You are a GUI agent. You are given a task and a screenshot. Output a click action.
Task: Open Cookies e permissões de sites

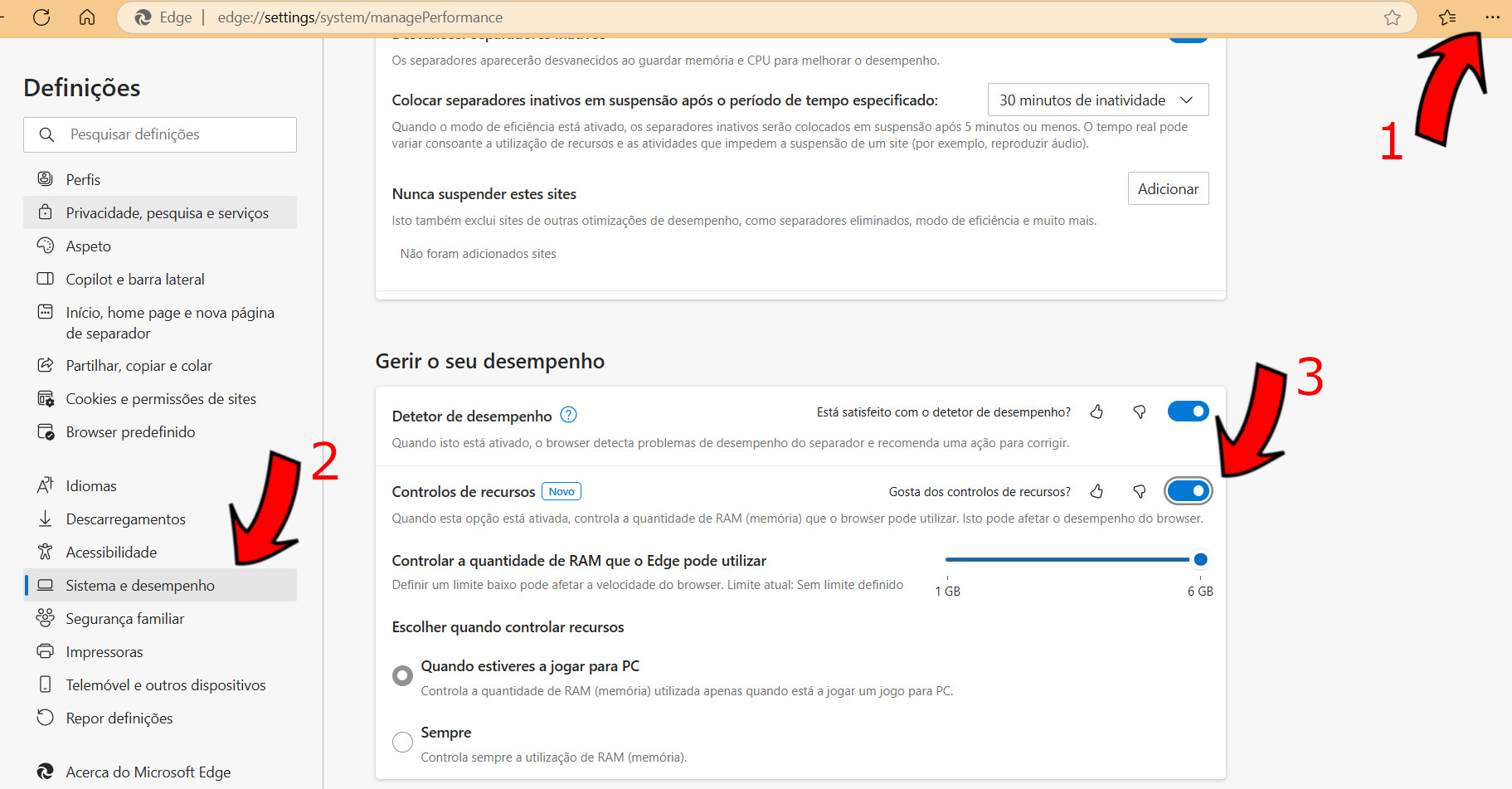[160, 398]
